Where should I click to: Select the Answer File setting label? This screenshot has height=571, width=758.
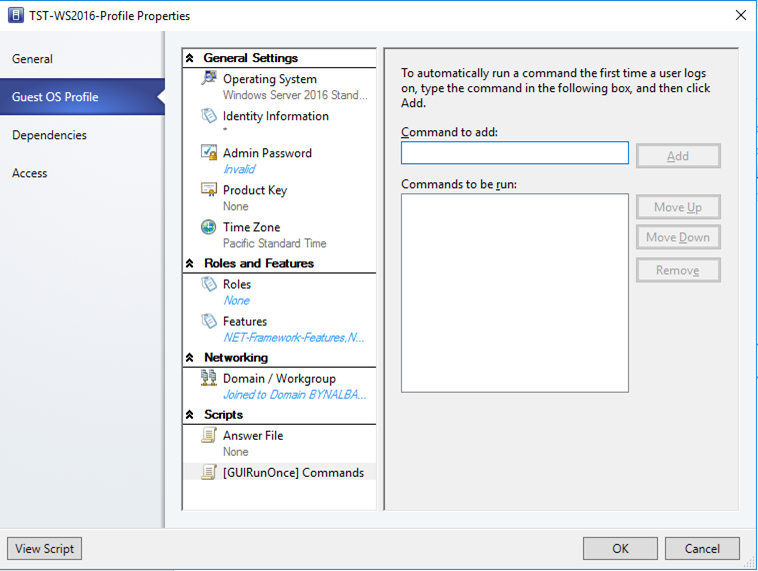[x=253, y=435]
